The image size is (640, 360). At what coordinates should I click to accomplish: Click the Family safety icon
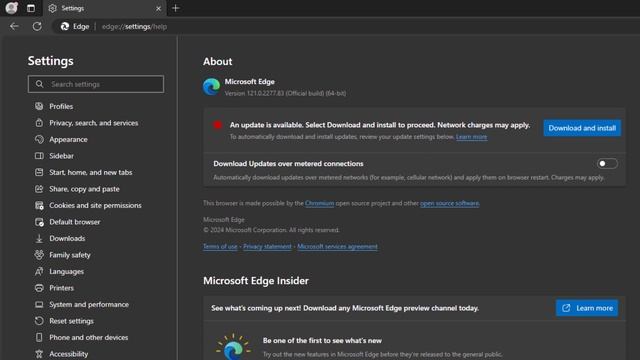(39, 255)
